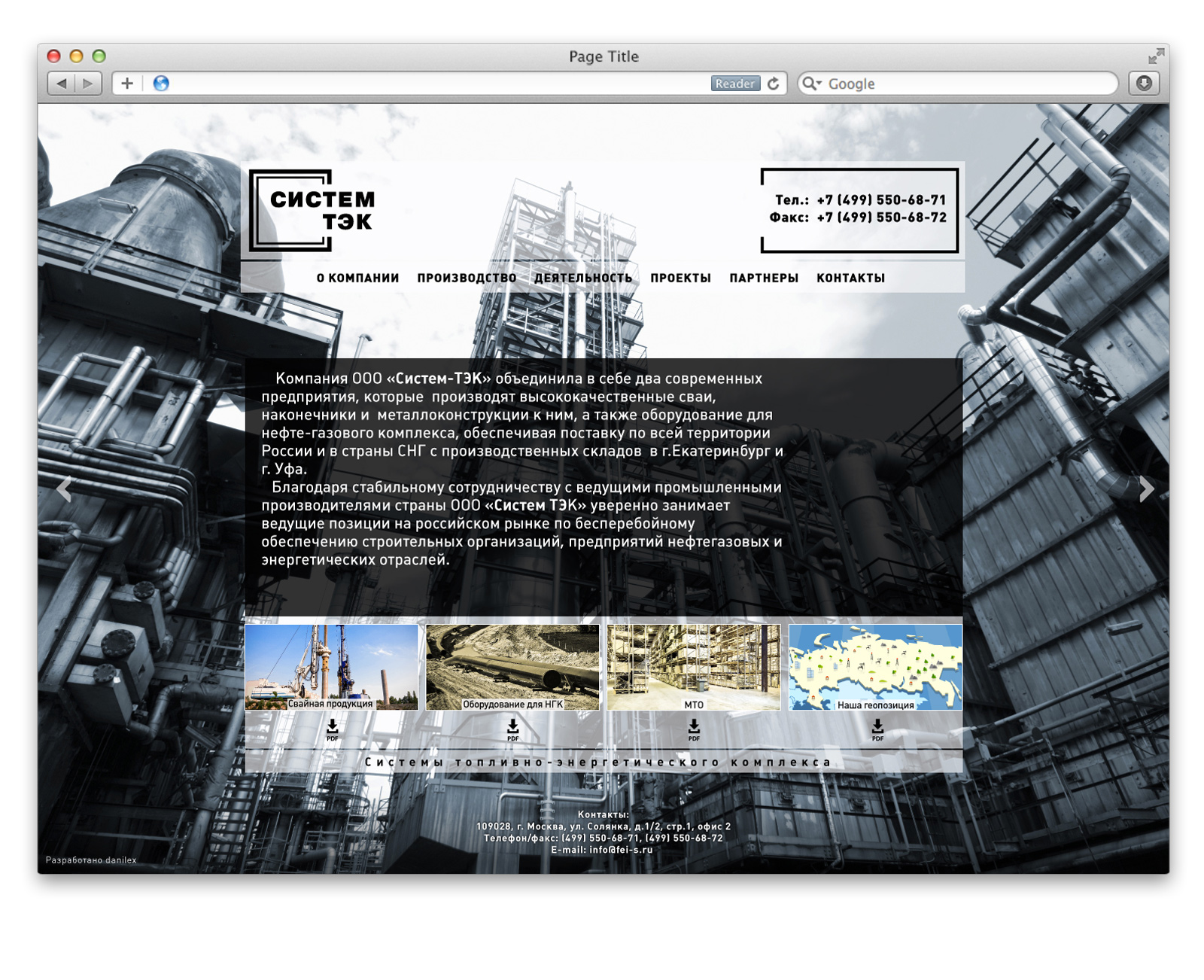
Task: Open О КОМПАНИИ menu item
Action: [x=357, y=278]
